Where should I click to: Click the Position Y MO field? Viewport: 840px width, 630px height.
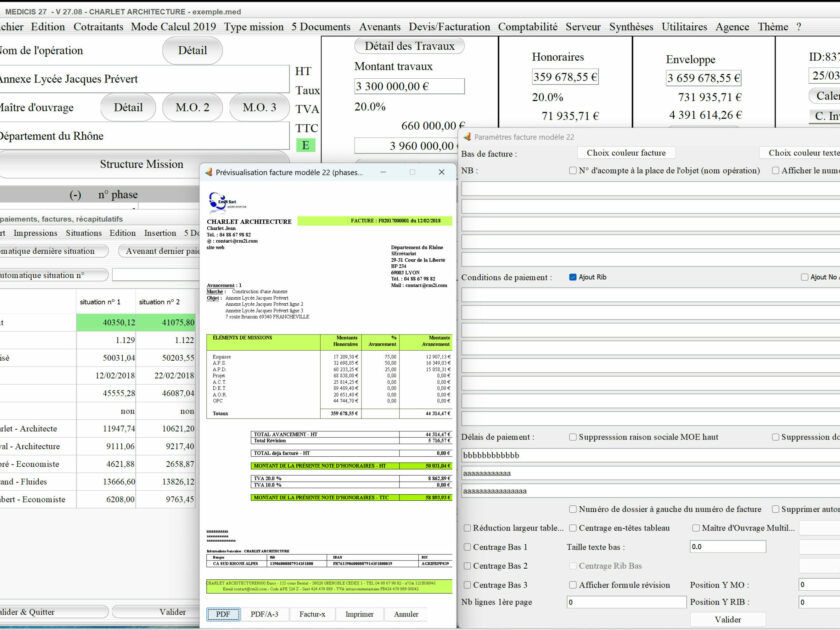click(x=819, y=585)
